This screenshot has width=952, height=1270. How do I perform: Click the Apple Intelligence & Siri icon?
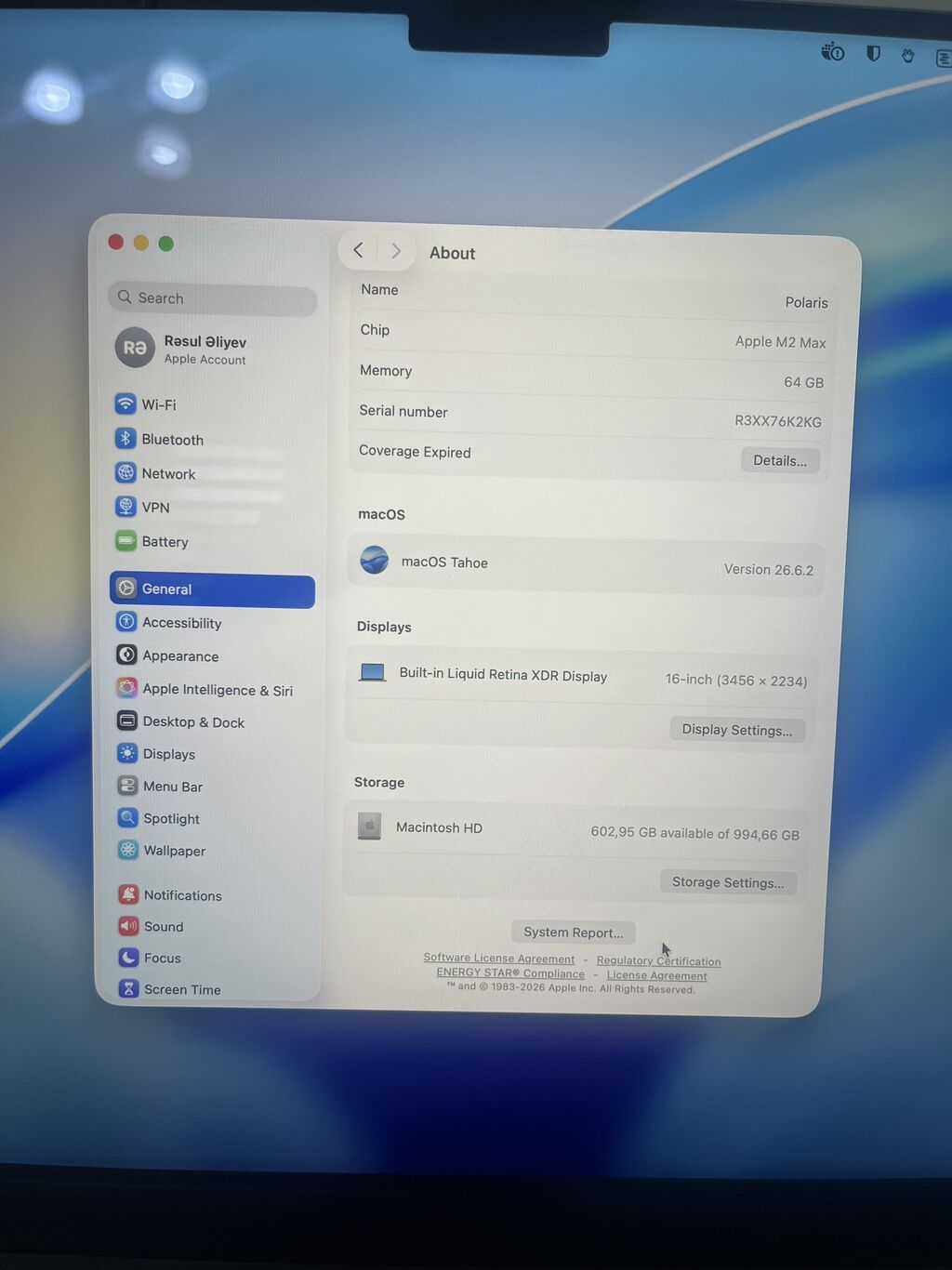[x=127, y=688]
